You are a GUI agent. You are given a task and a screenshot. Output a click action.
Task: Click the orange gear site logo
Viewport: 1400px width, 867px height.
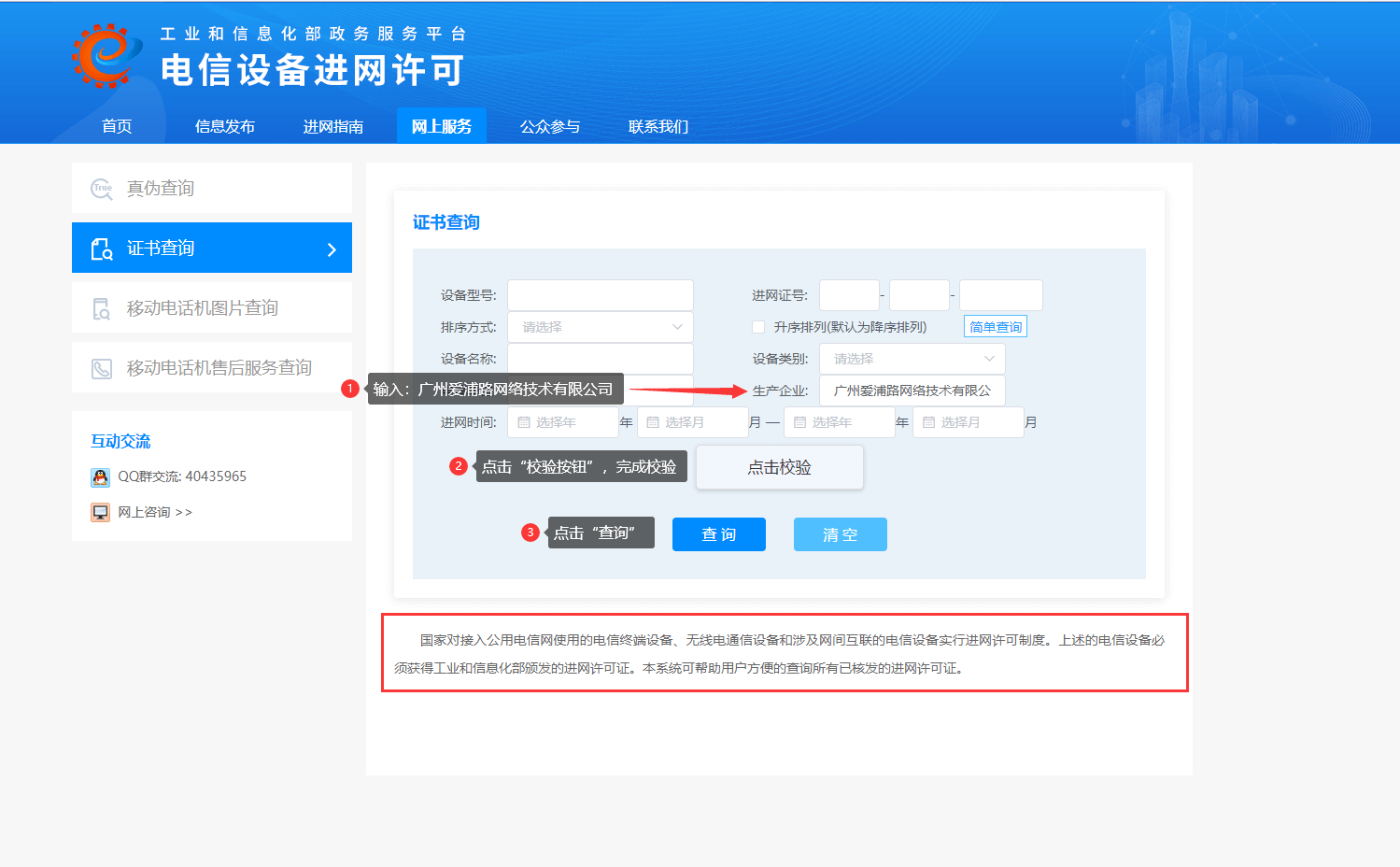[x=105, y=56]
